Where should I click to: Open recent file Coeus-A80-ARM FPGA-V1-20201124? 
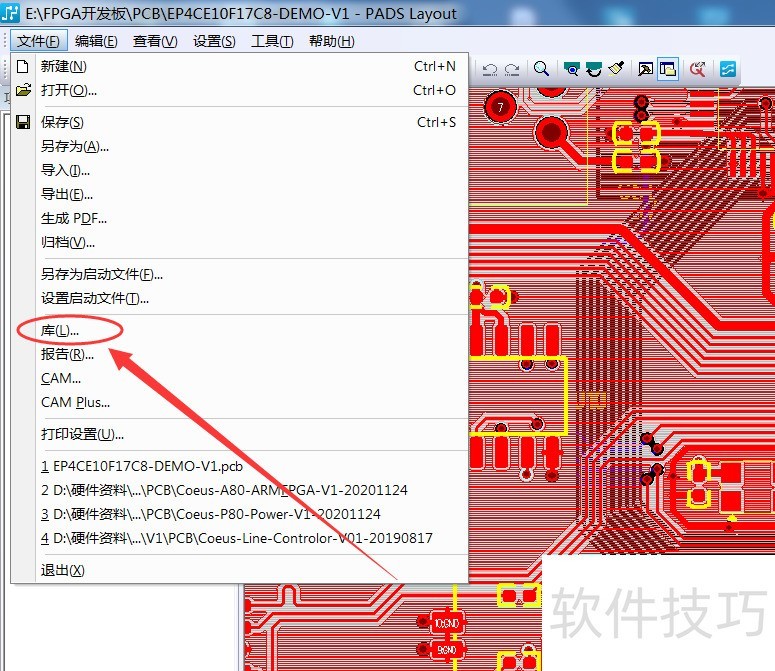[239, 490]
